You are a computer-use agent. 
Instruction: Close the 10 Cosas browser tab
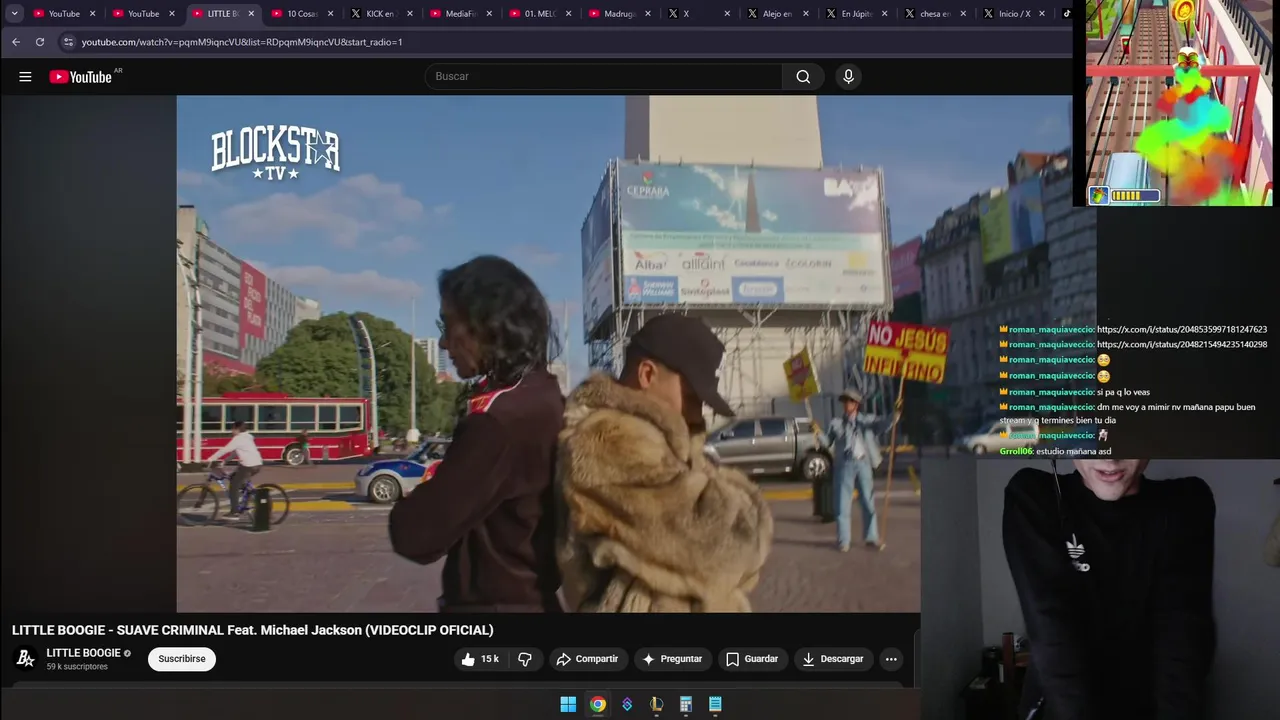coord(330,14)
